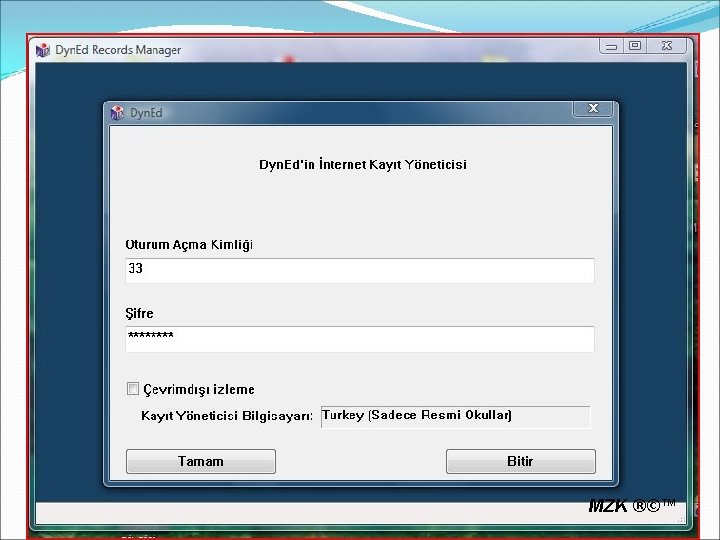Click the Tamam button
This screenshot has height=540, width=720.
[201, 461]
